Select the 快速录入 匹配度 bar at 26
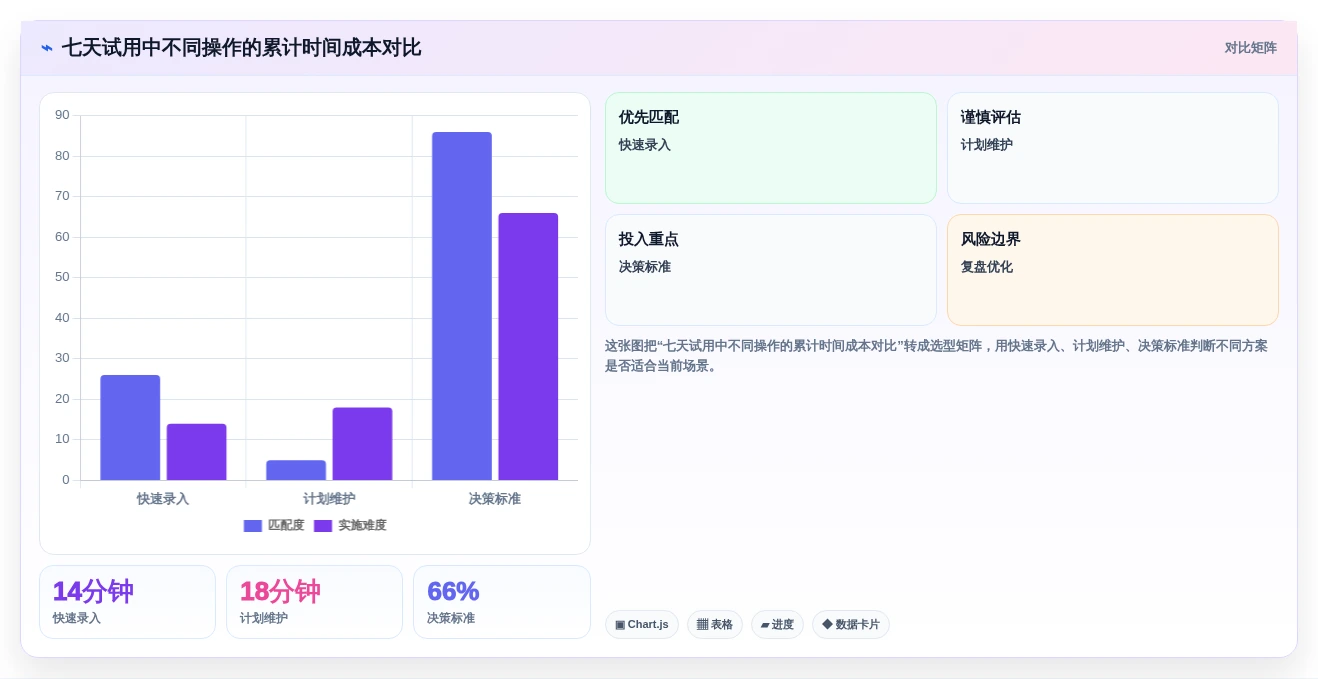 pyautogui.click(x=130, y=428)
